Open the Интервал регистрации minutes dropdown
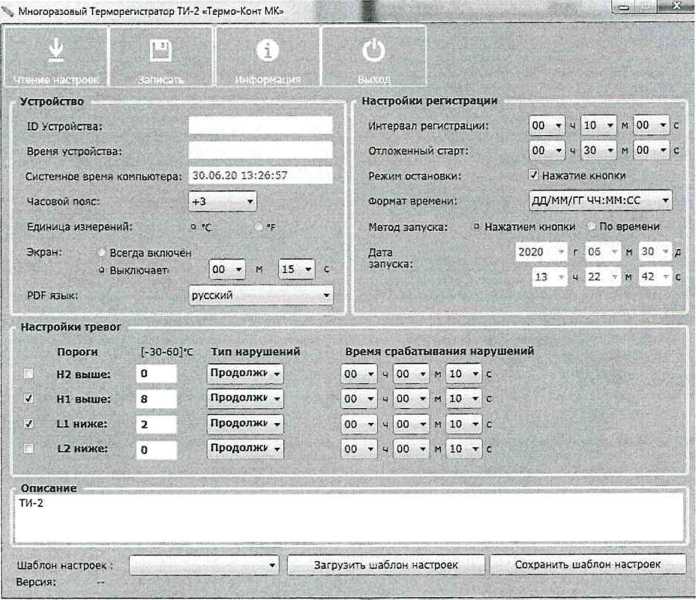 (599, 126)
